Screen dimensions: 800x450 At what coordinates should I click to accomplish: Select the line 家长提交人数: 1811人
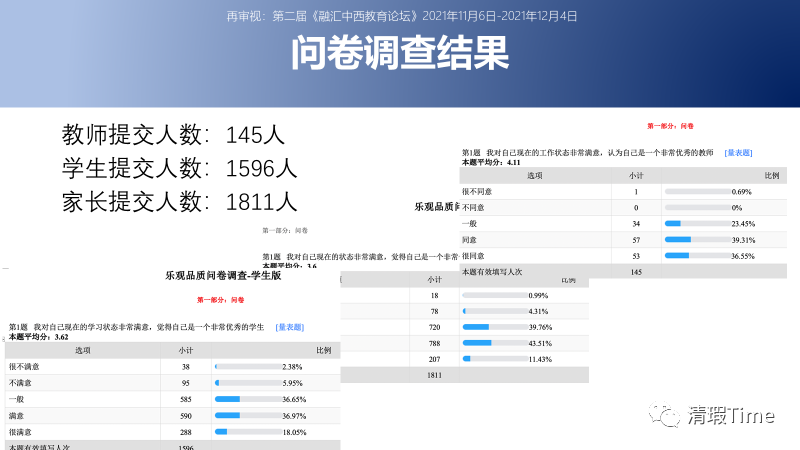(x=179, y=202)
